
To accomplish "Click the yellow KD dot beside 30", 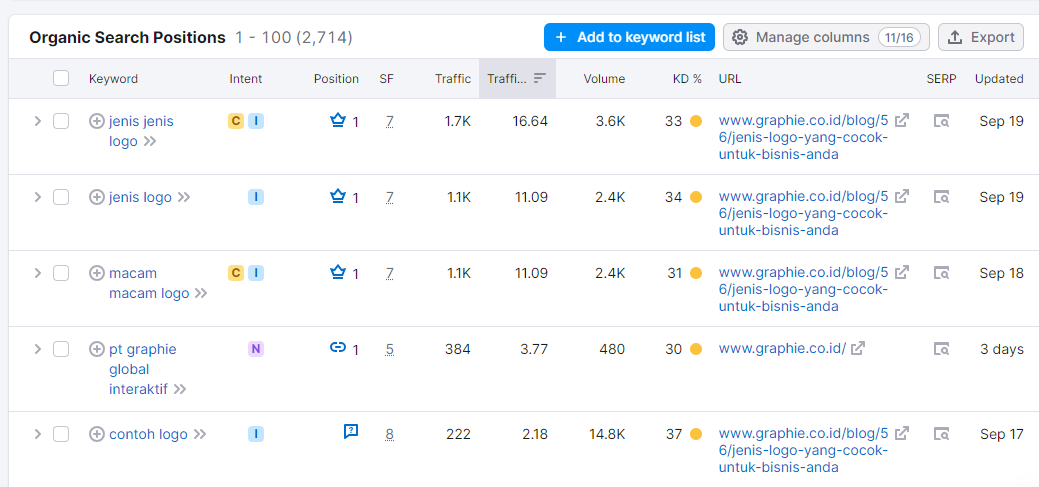I will tap(696, 349).
